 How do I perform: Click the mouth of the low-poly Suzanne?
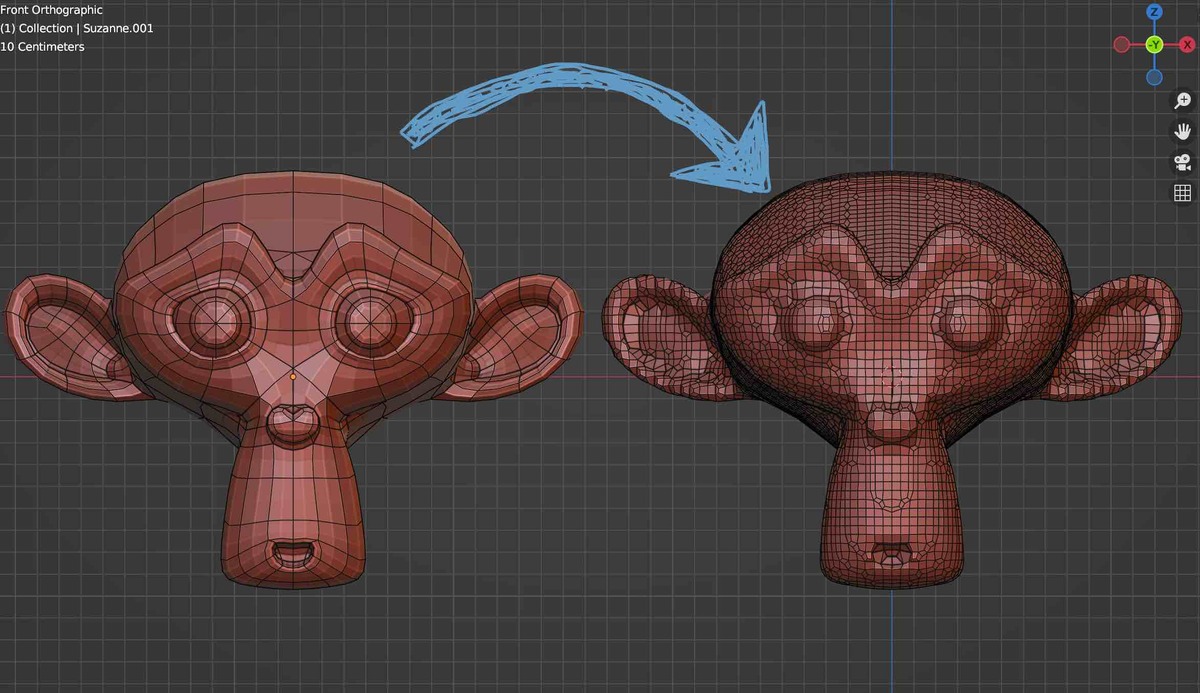[292, 552]
